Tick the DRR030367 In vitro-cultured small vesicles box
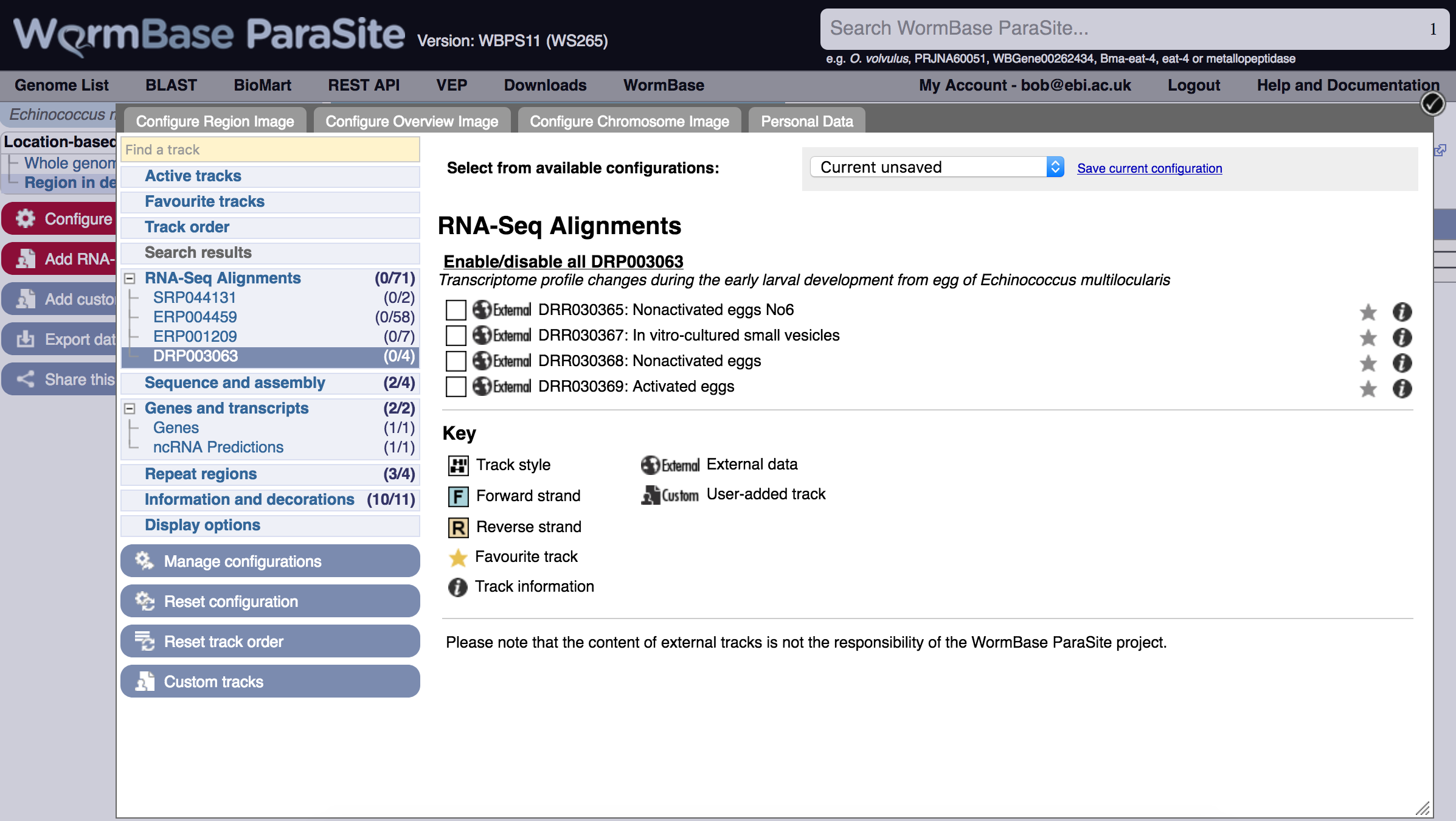This screenshot has width=1456, height=821. tap(456, 336)
